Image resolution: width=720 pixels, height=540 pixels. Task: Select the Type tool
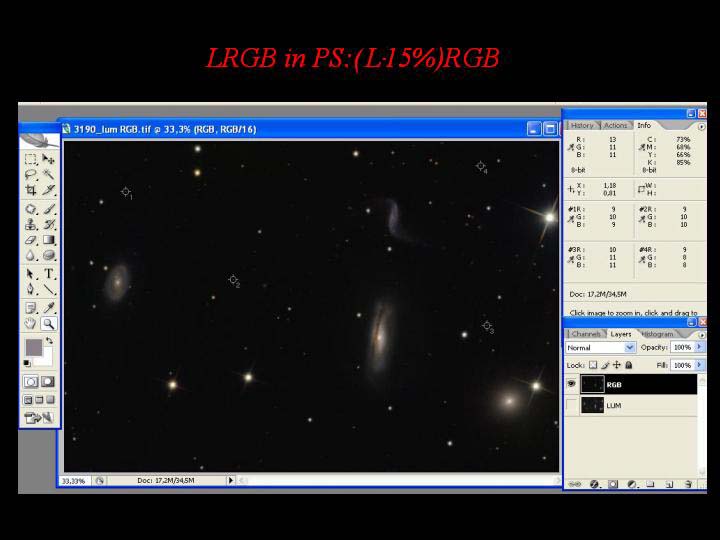tap(48, 274)
